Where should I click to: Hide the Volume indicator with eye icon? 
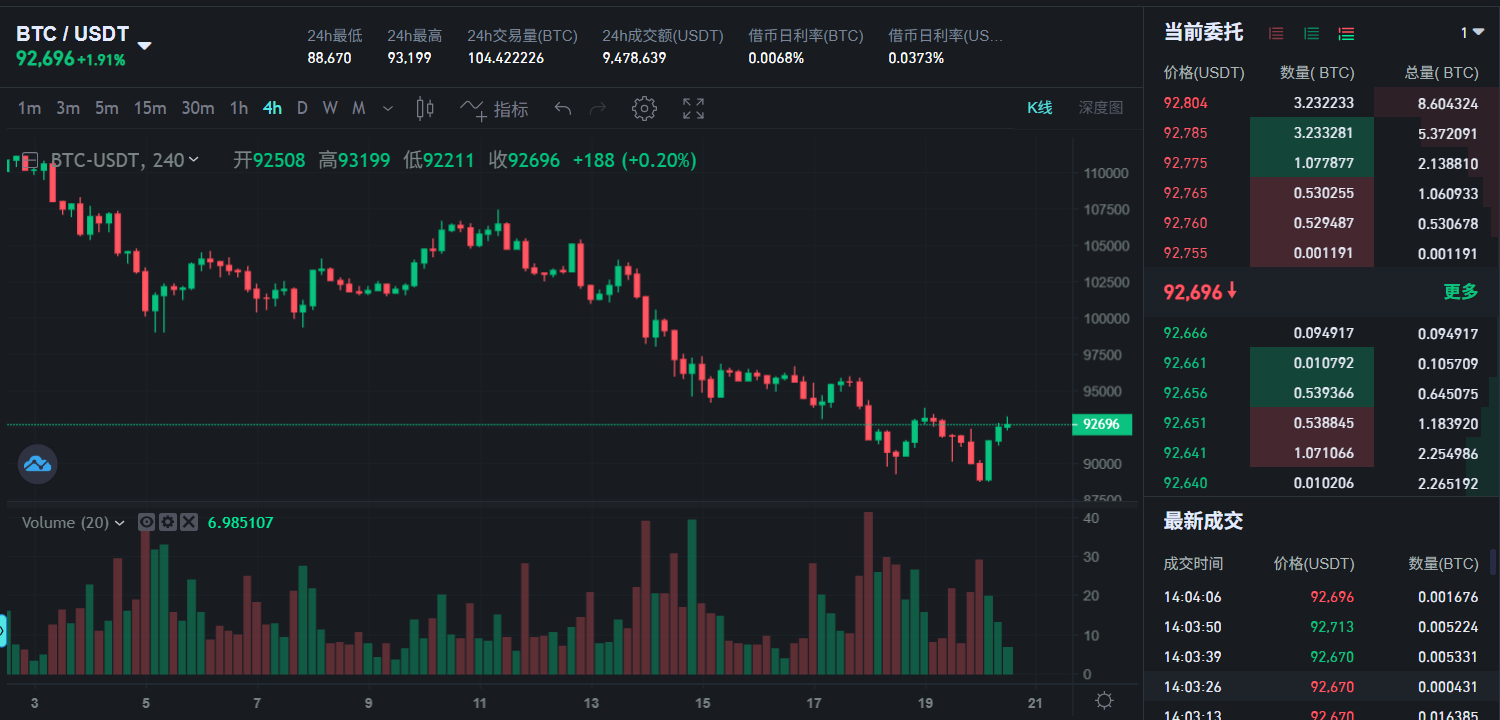coord(146,522)
